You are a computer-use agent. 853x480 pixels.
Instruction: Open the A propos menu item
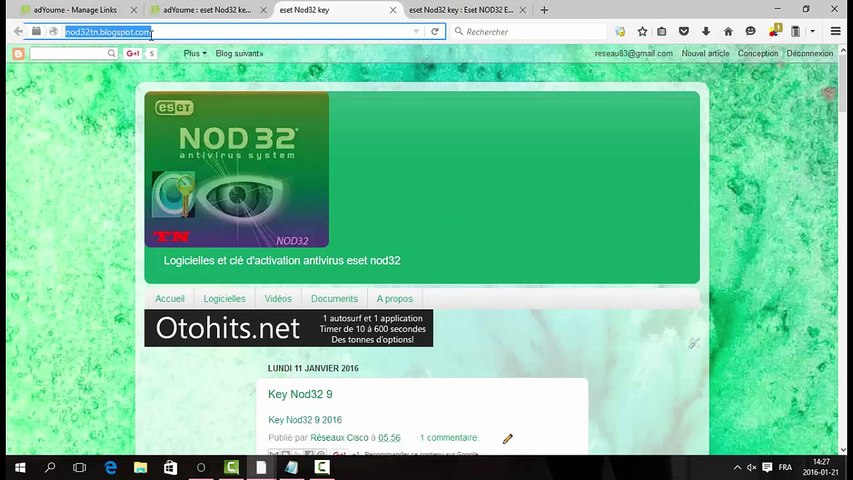[394, 299]
